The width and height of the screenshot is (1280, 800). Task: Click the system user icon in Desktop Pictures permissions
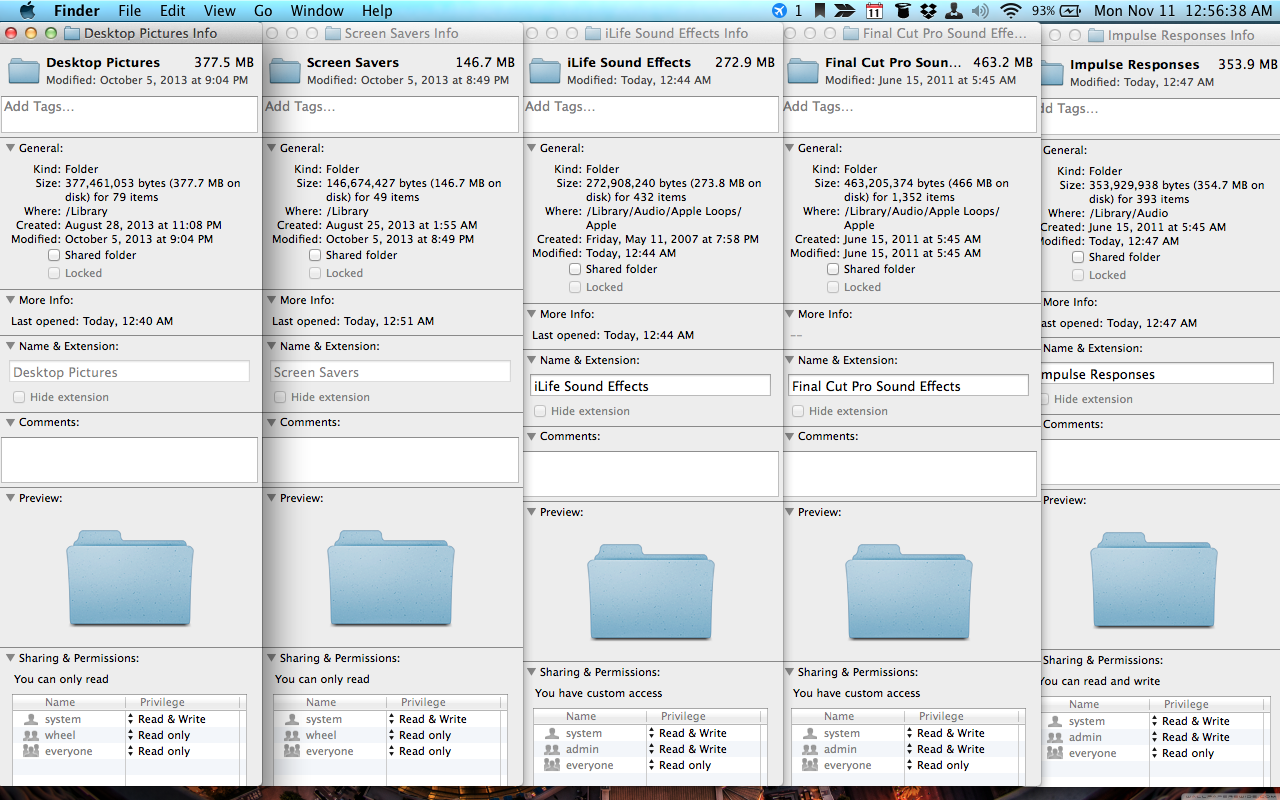(x=30, y=719)
